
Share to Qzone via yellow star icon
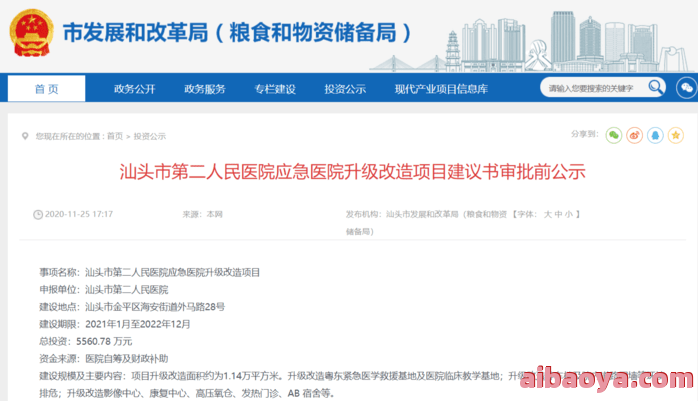676,135
